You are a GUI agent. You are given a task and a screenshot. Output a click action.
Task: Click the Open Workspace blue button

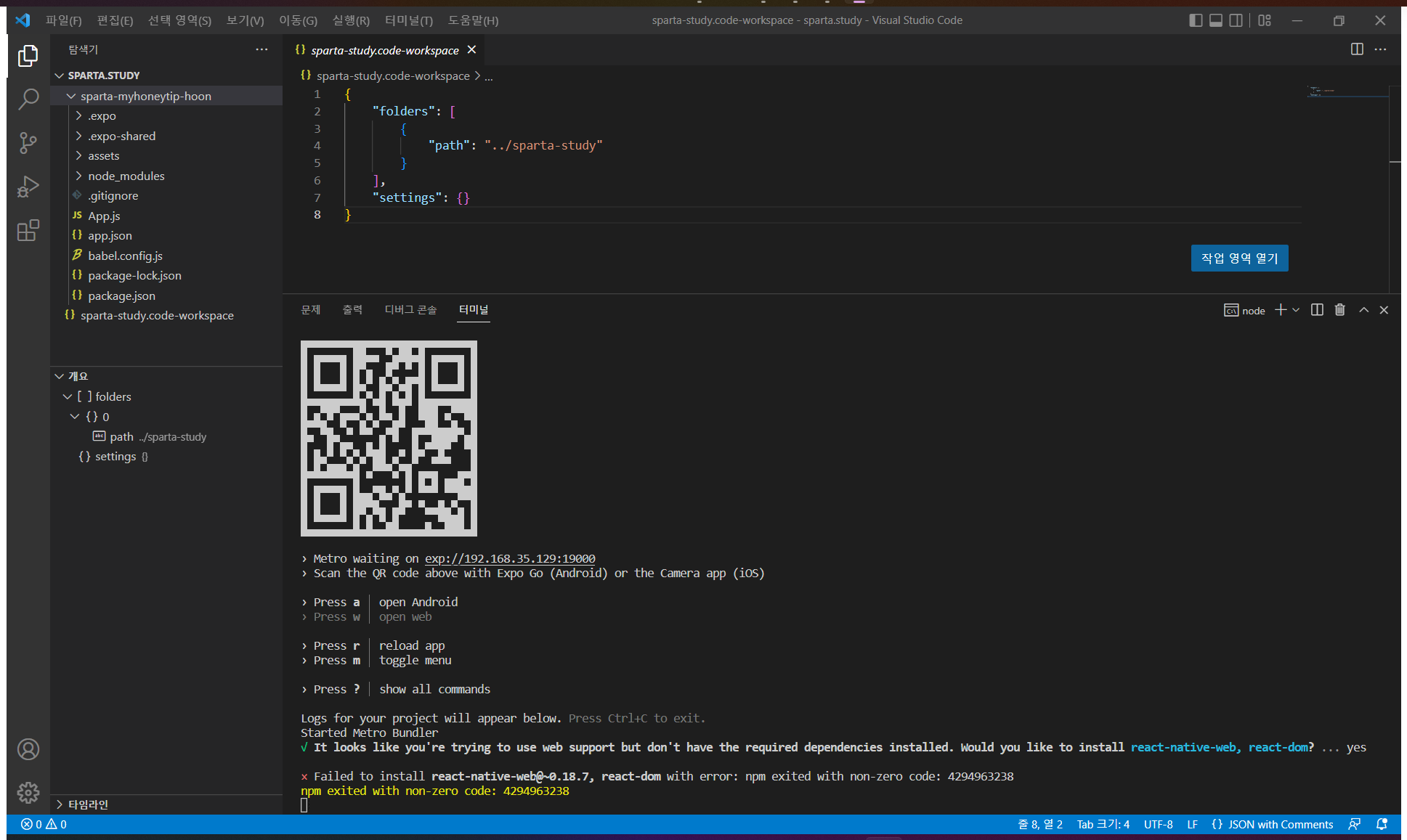(x=1239, y=258)
